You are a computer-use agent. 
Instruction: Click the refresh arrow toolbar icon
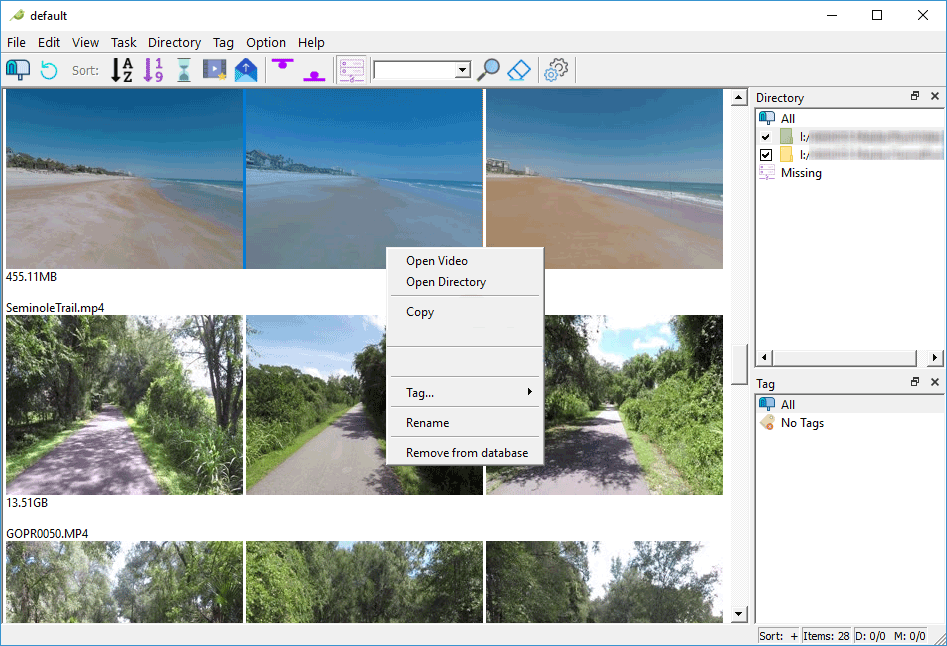(49, 70)
